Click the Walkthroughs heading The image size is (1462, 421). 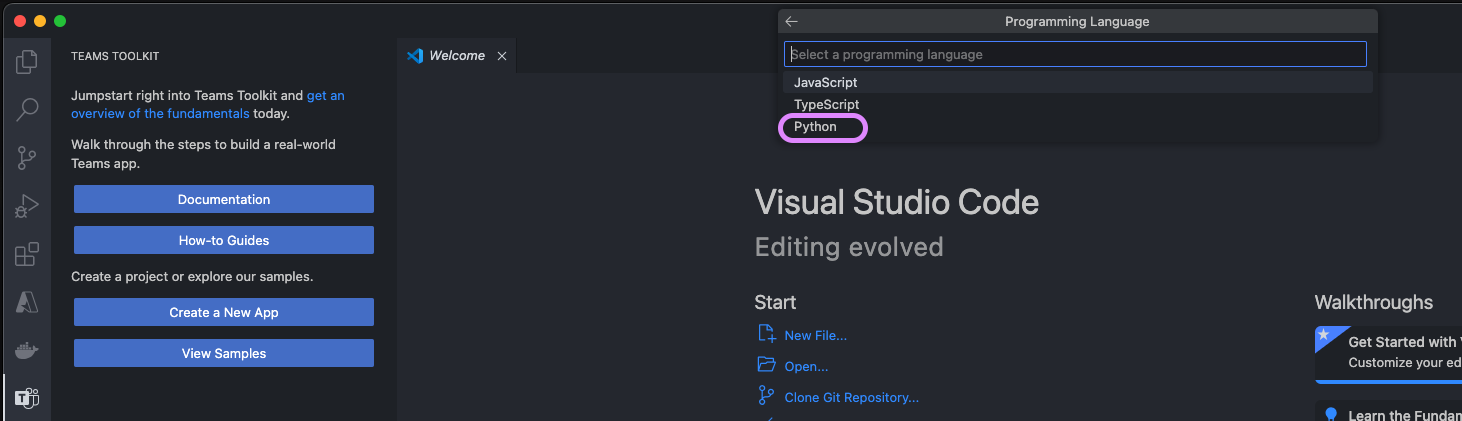pyautogui.click(x=1373, y=302)
